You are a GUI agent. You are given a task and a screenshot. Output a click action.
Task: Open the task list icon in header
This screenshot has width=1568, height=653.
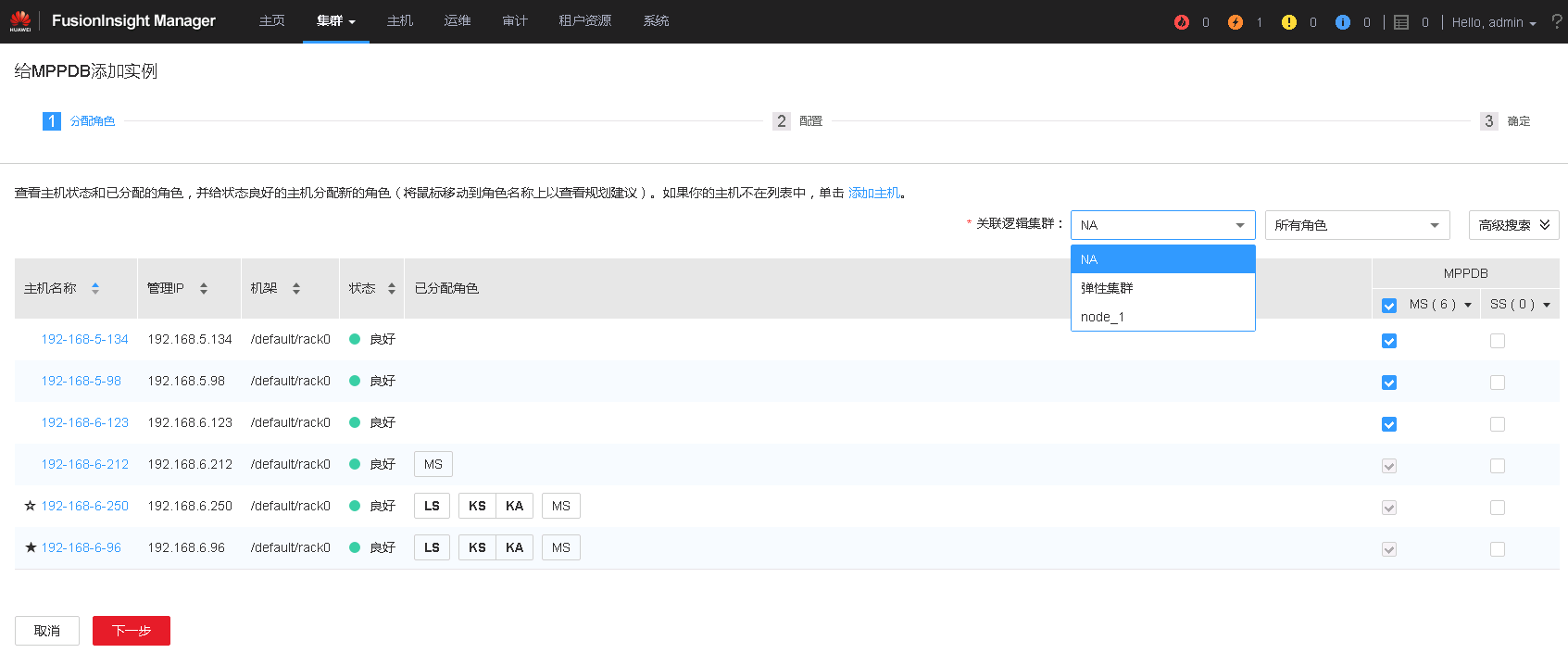(1401, 22)
